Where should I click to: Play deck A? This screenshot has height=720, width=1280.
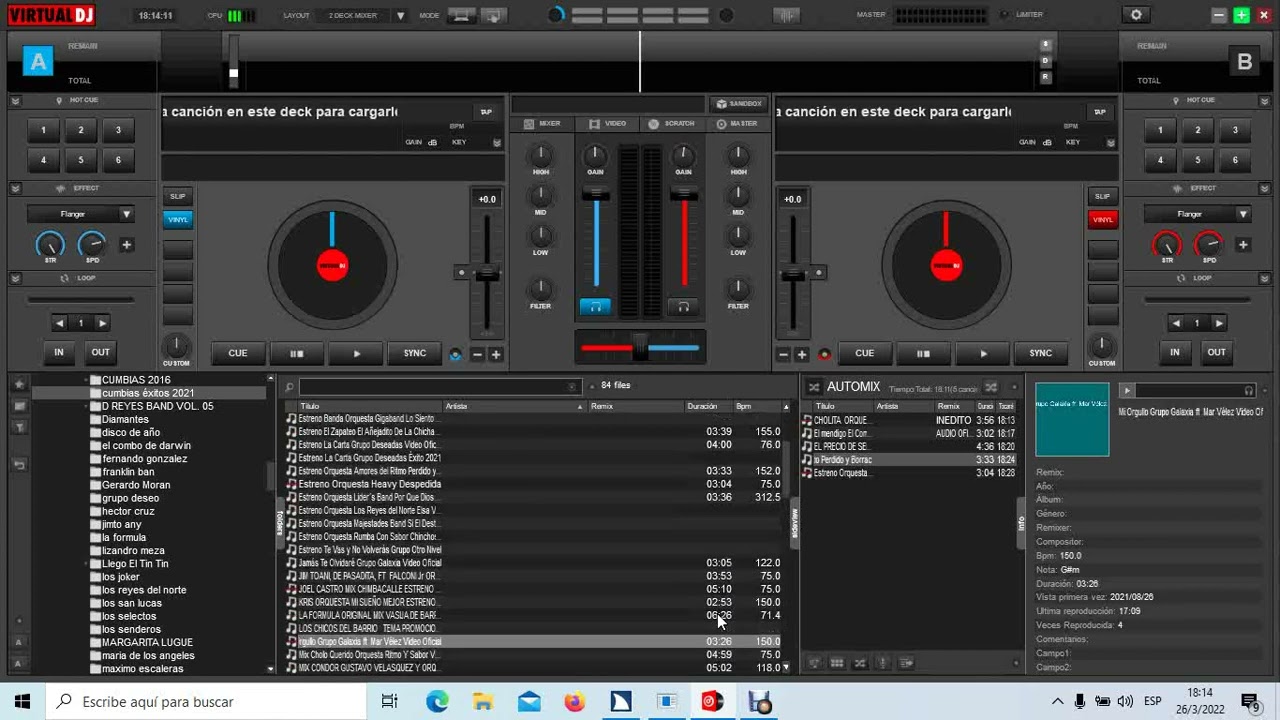pyautogui.click(x=357, y=353)
